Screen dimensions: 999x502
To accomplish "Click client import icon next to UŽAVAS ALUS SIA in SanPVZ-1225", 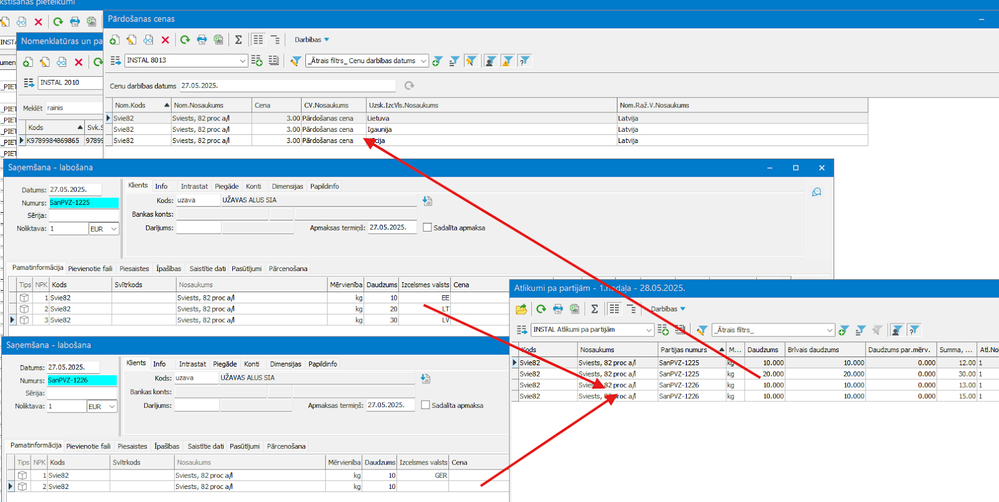I will coord(427,201).
